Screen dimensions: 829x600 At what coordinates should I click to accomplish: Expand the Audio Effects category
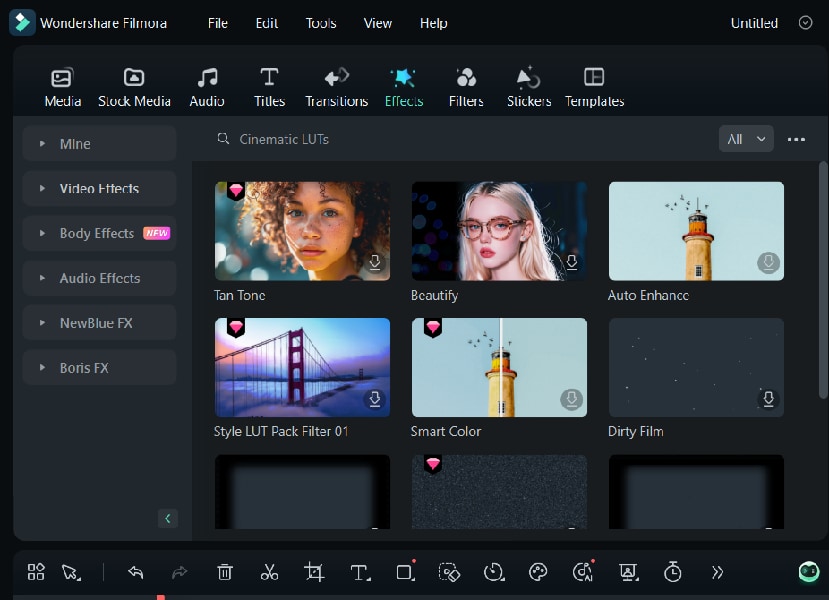(99, 278)
